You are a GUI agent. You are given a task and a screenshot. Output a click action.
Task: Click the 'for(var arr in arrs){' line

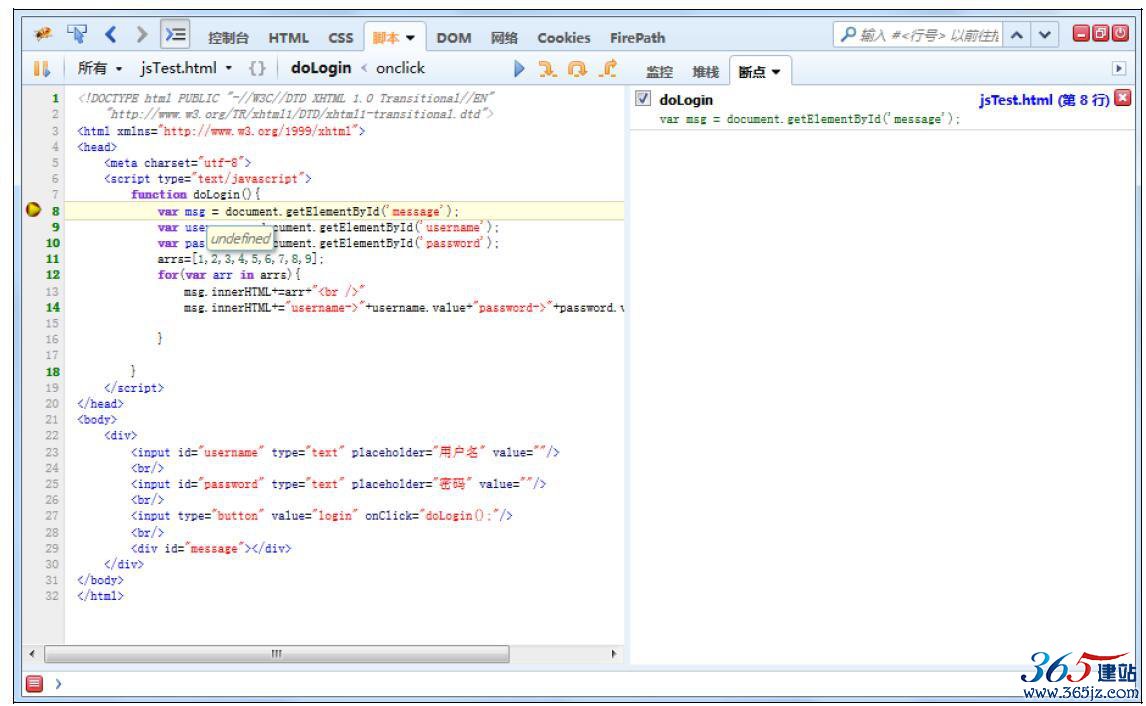(229, 275)
